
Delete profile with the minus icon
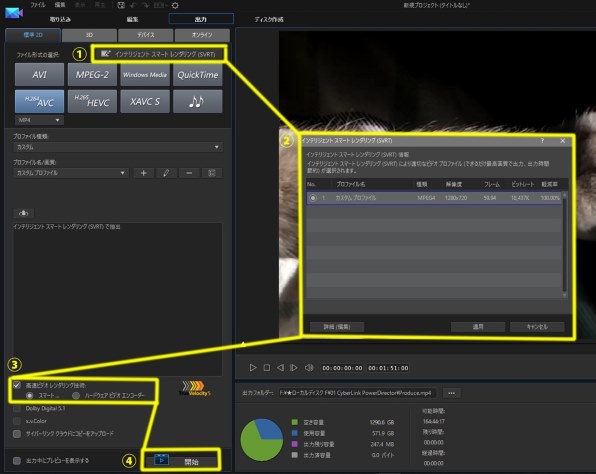(189, 173)
